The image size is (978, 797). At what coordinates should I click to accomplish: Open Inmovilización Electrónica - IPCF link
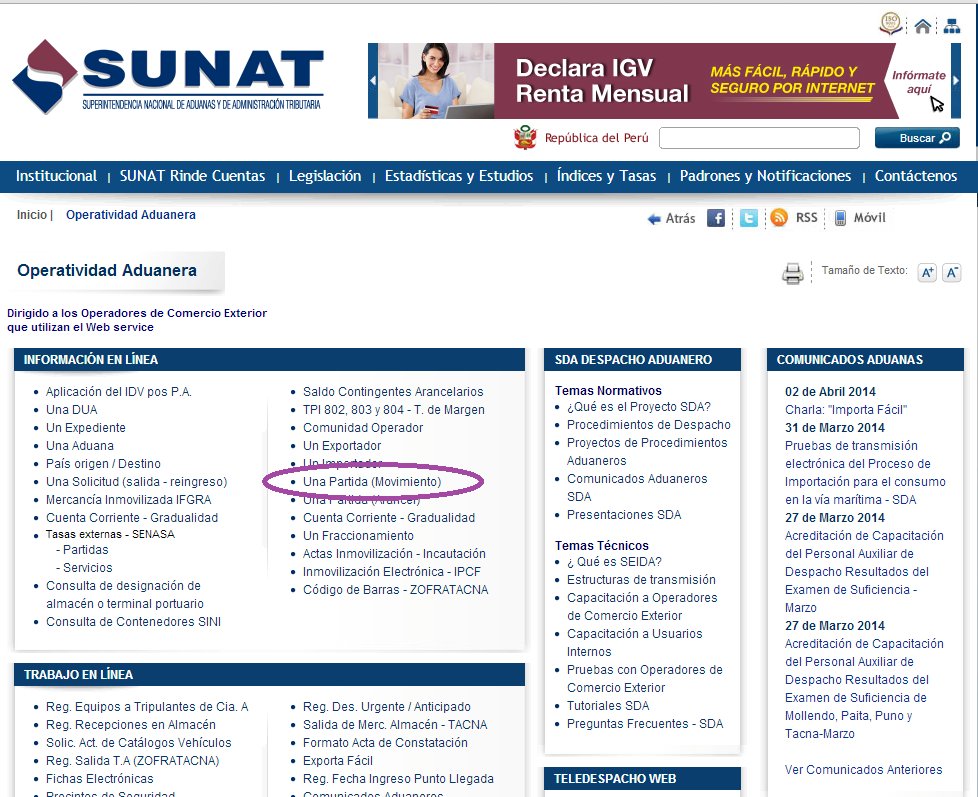392,572
